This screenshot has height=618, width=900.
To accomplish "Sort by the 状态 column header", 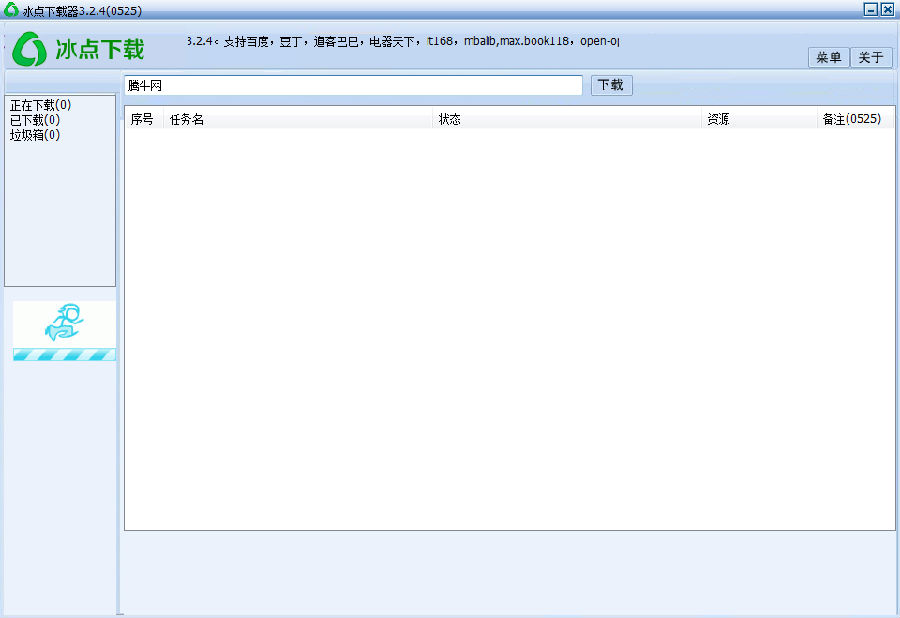I will coord(567,119).
